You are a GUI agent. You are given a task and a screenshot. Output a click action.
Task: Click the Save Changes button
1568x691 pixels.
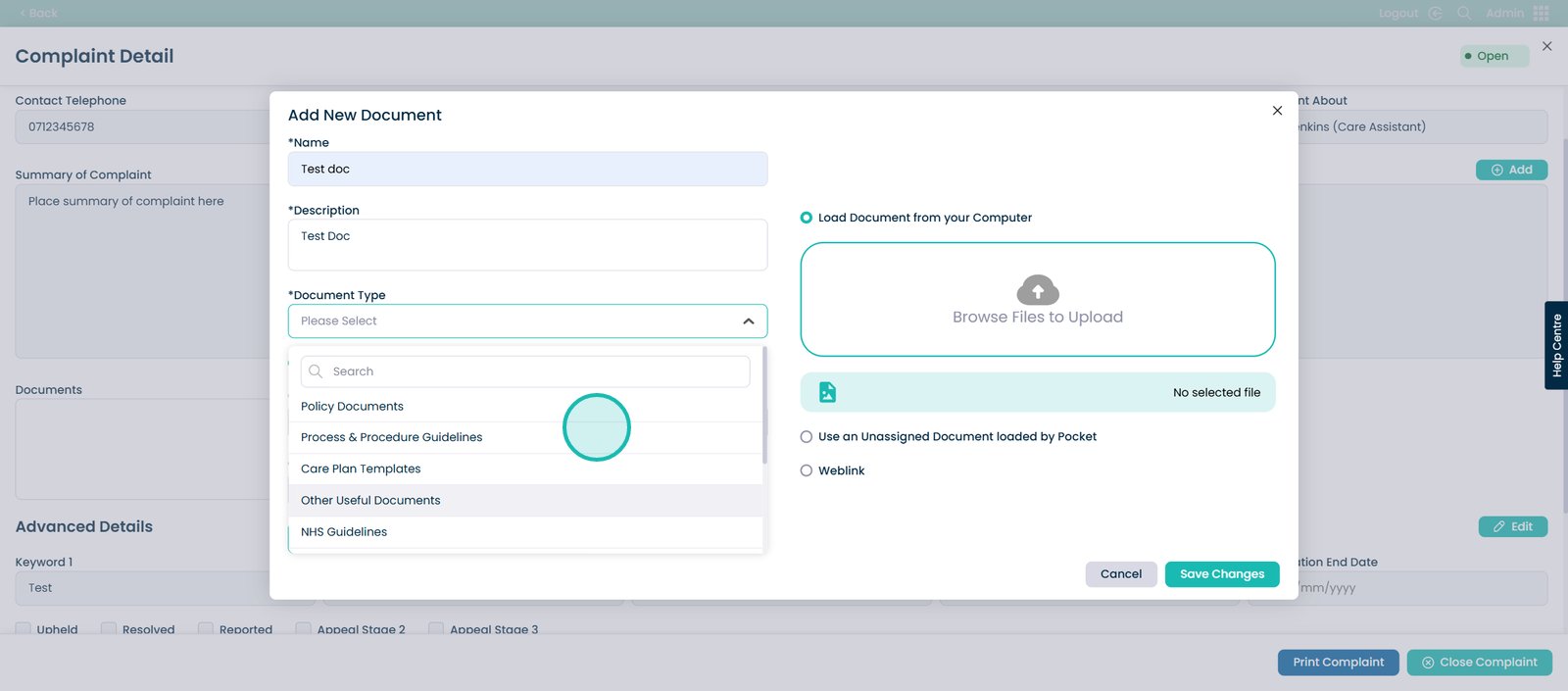[x=1221, y=574]
